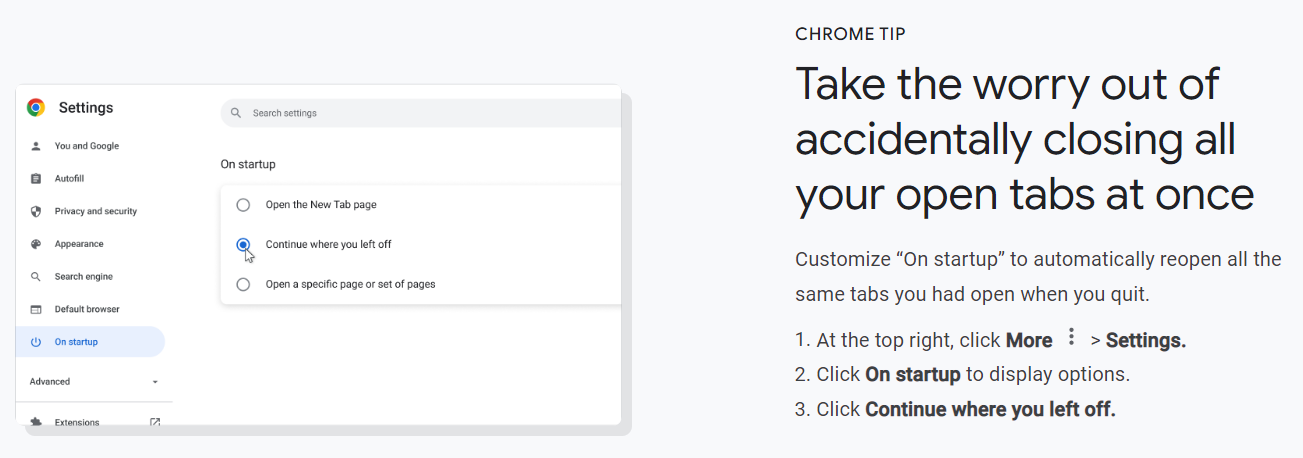
Task: Click the Appearance palette icon
Action: coord(36,244)
